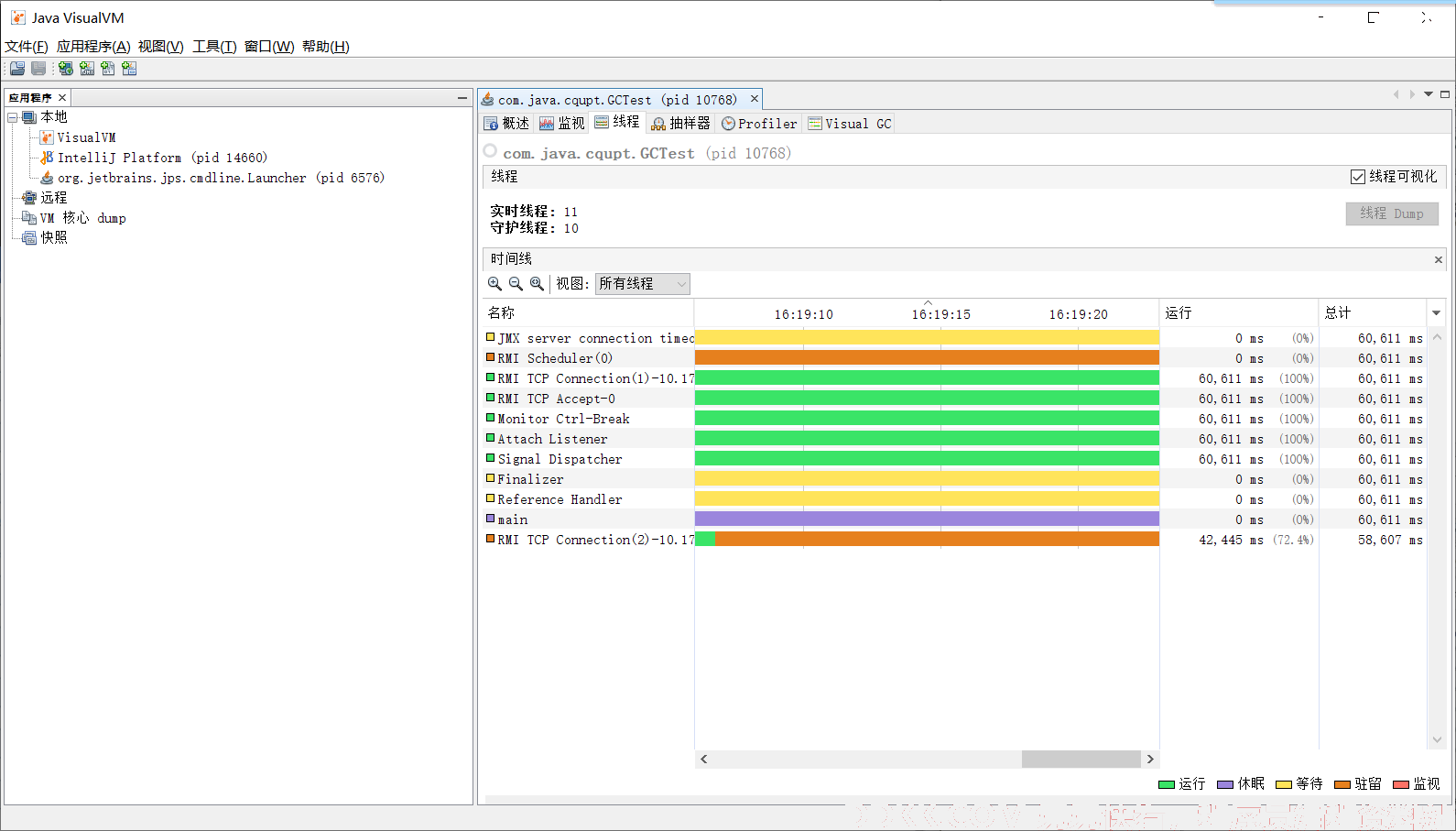Close the GCTest pid 10768 tab

755,99
